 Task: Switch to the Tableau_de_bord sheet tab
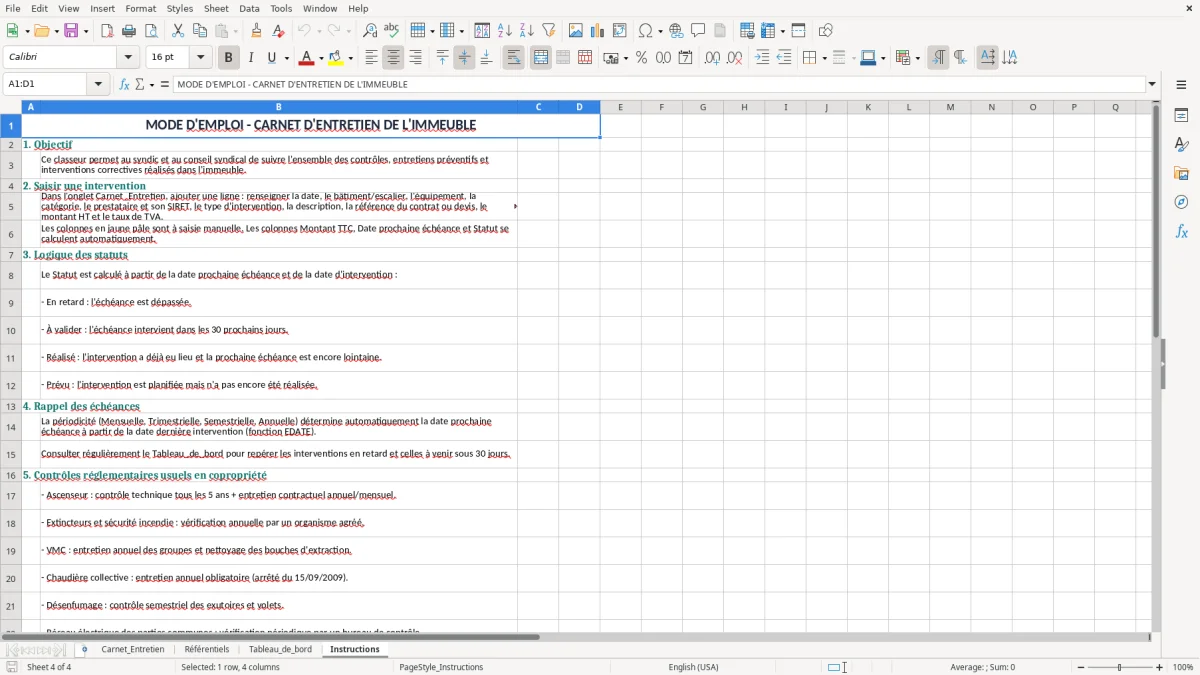pos(280,649)
